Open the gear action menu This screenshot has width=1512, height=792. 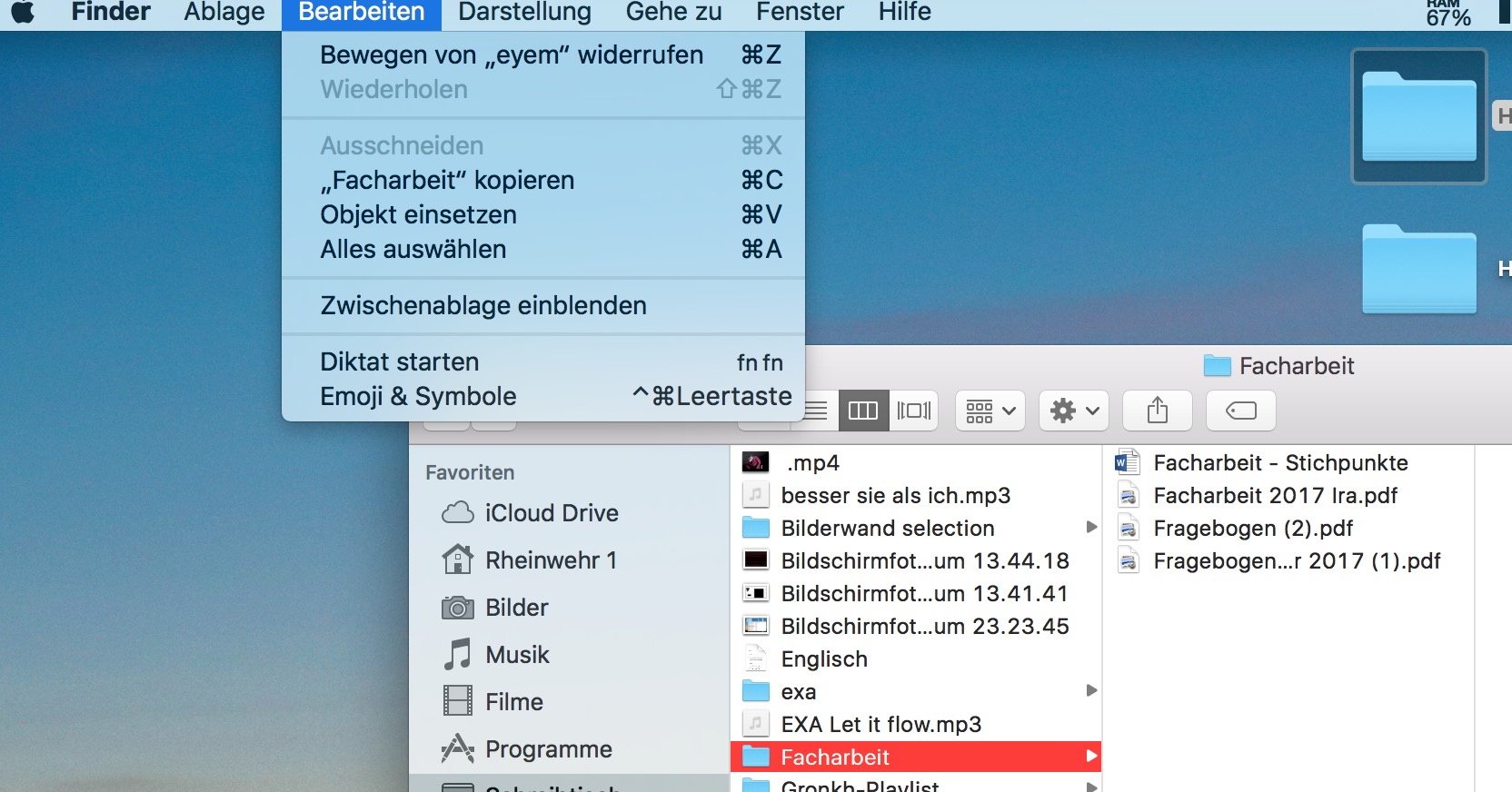pos(1073,411)
